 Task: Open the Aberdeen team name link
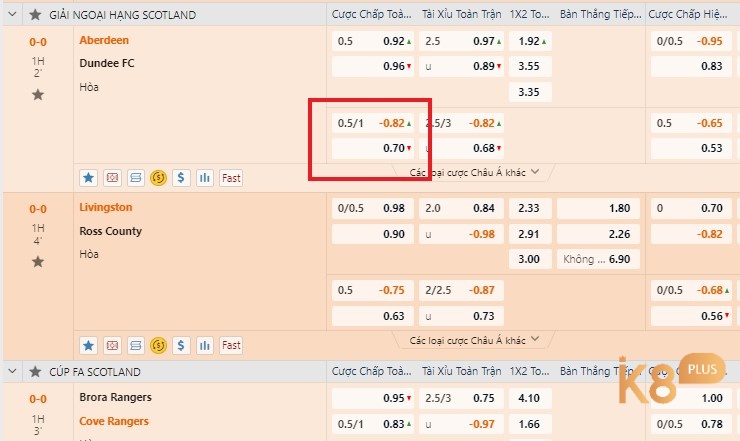click(x=104, y=40)
